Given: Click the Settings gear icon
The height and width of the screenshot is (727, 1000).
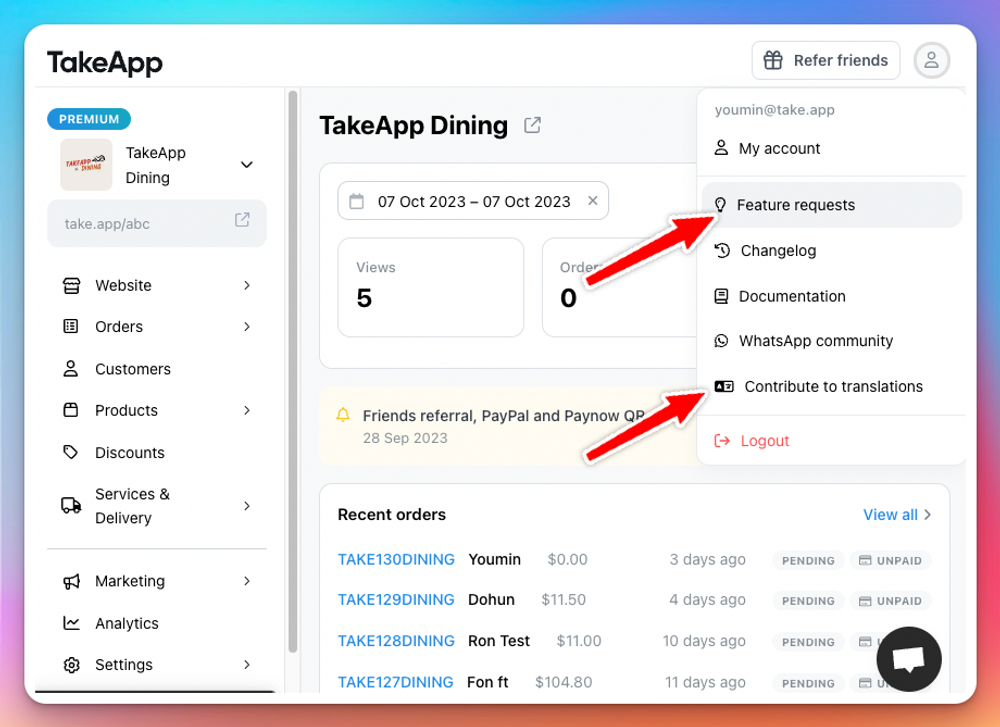Looking at the screenshot, I should tap(71, 665).
